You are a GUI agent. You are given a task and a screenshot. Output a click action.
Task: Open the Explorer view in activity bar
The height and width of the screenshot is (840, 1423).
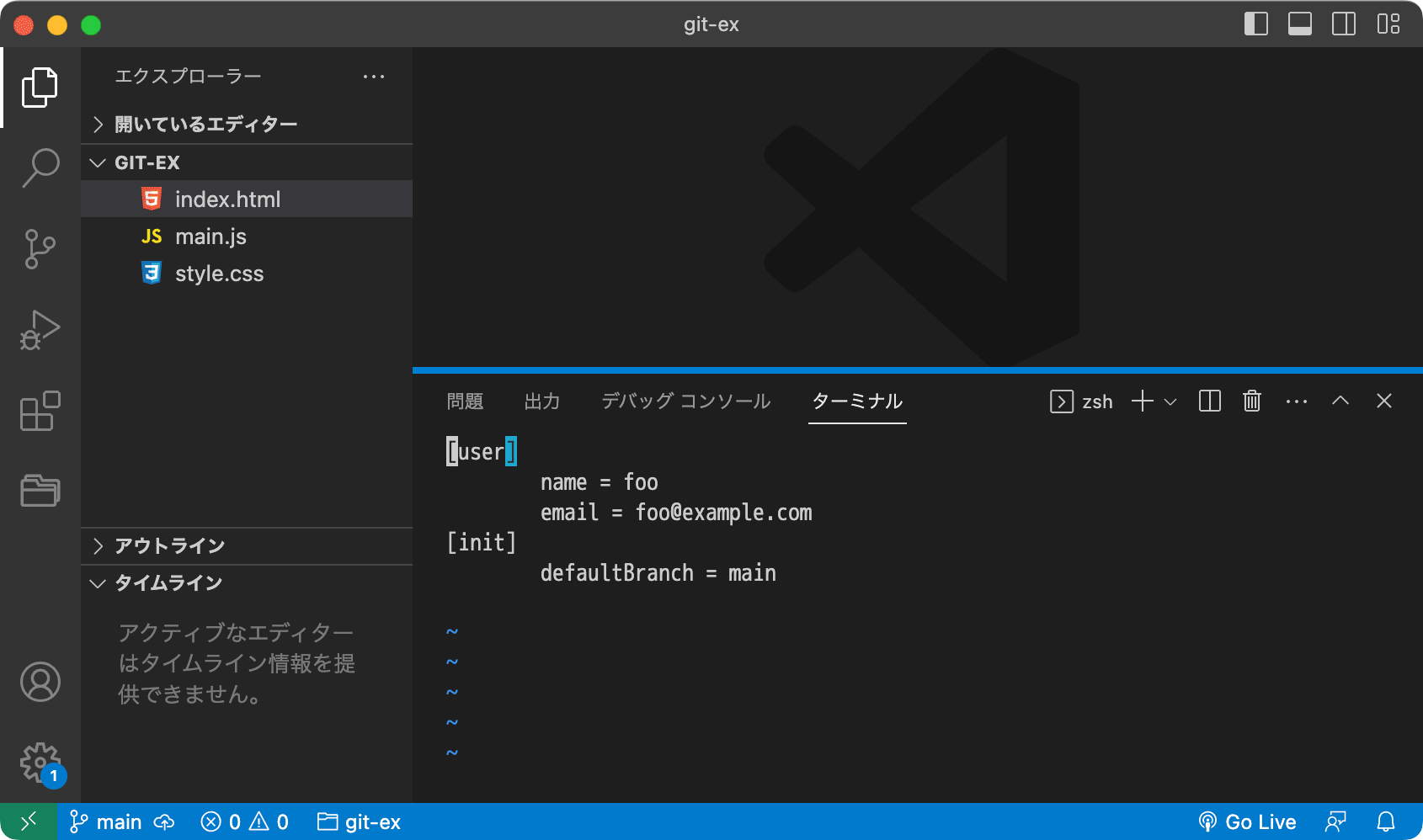[40, 88]
